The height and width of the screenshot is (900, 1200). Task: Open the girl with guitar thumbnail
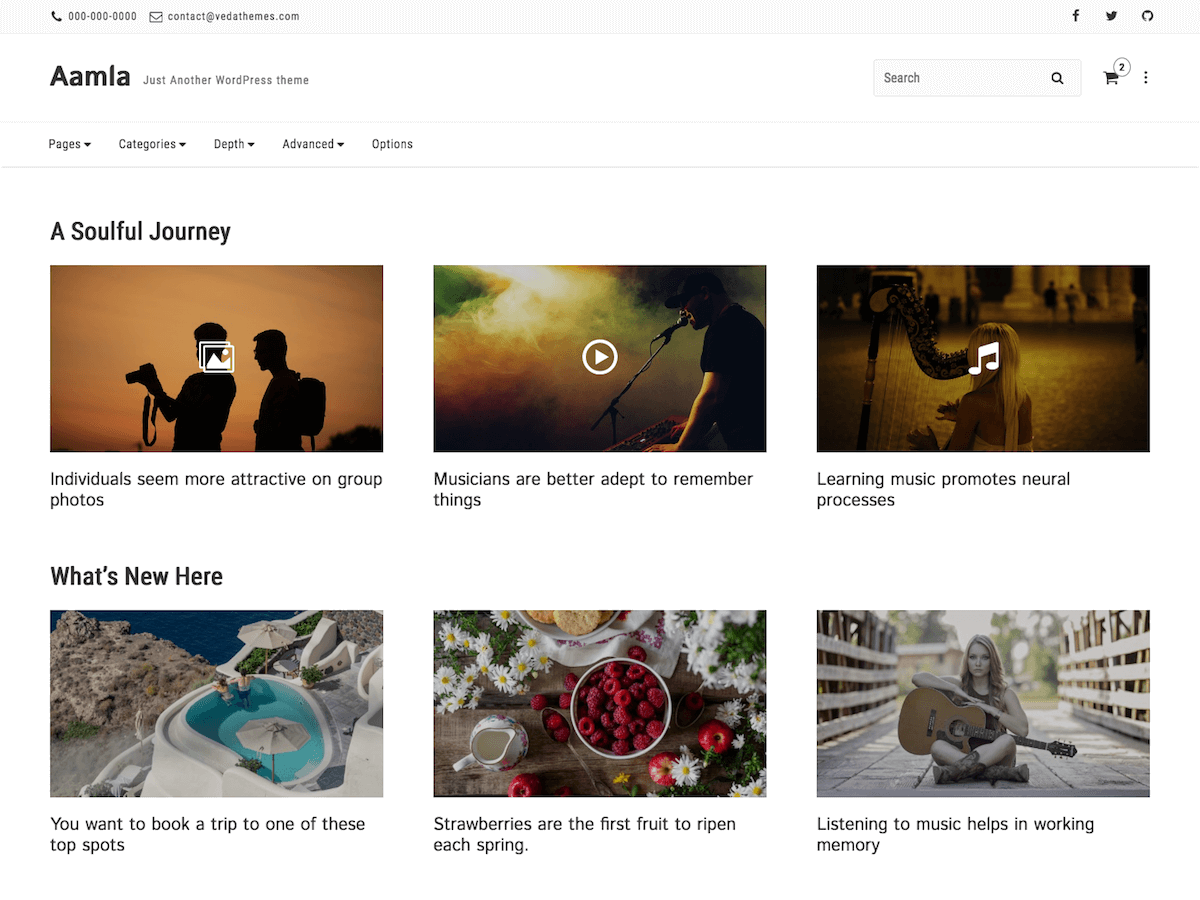983,703
